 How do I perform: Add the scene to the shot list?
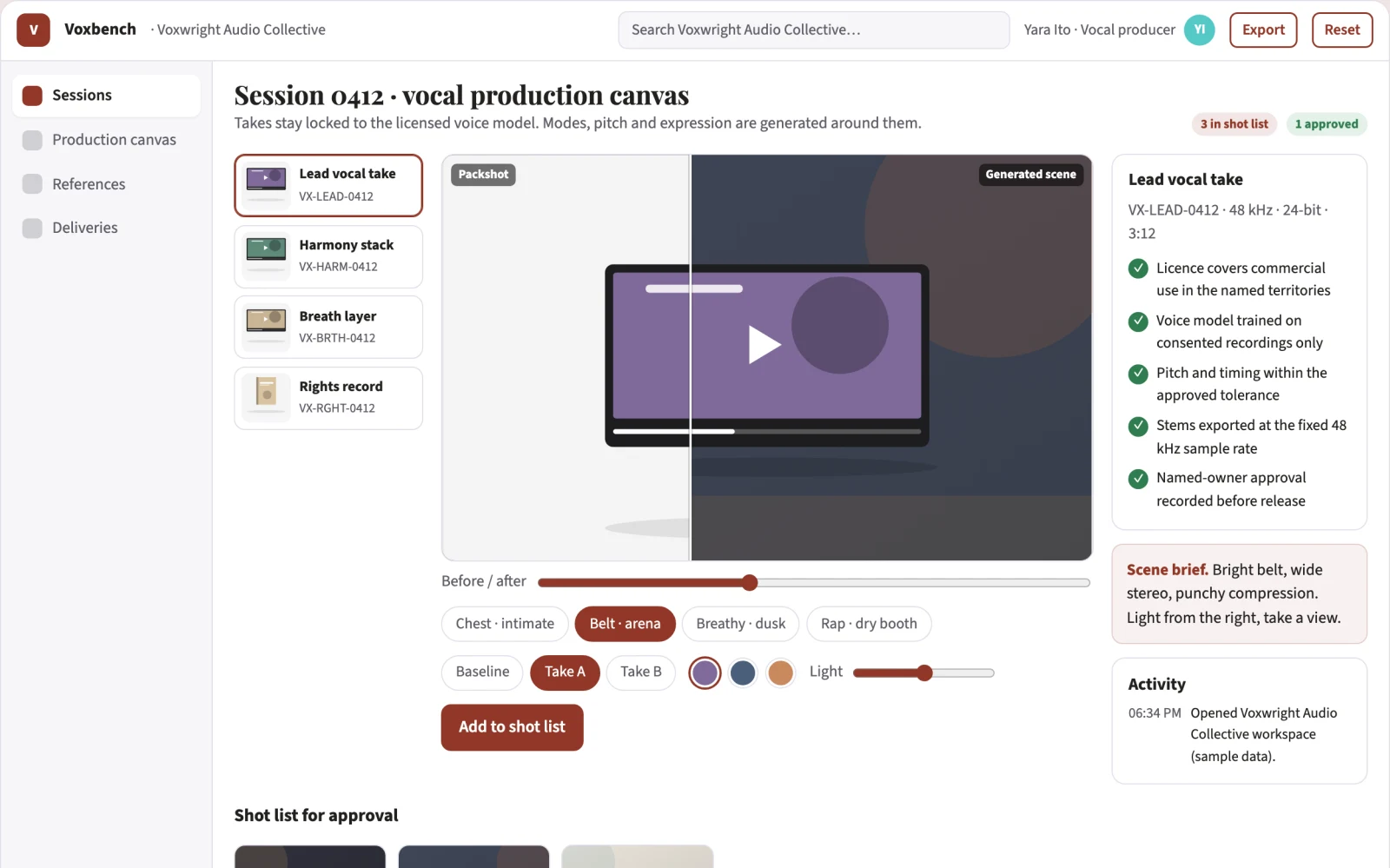pyautogui.click(x=512, y=727)
